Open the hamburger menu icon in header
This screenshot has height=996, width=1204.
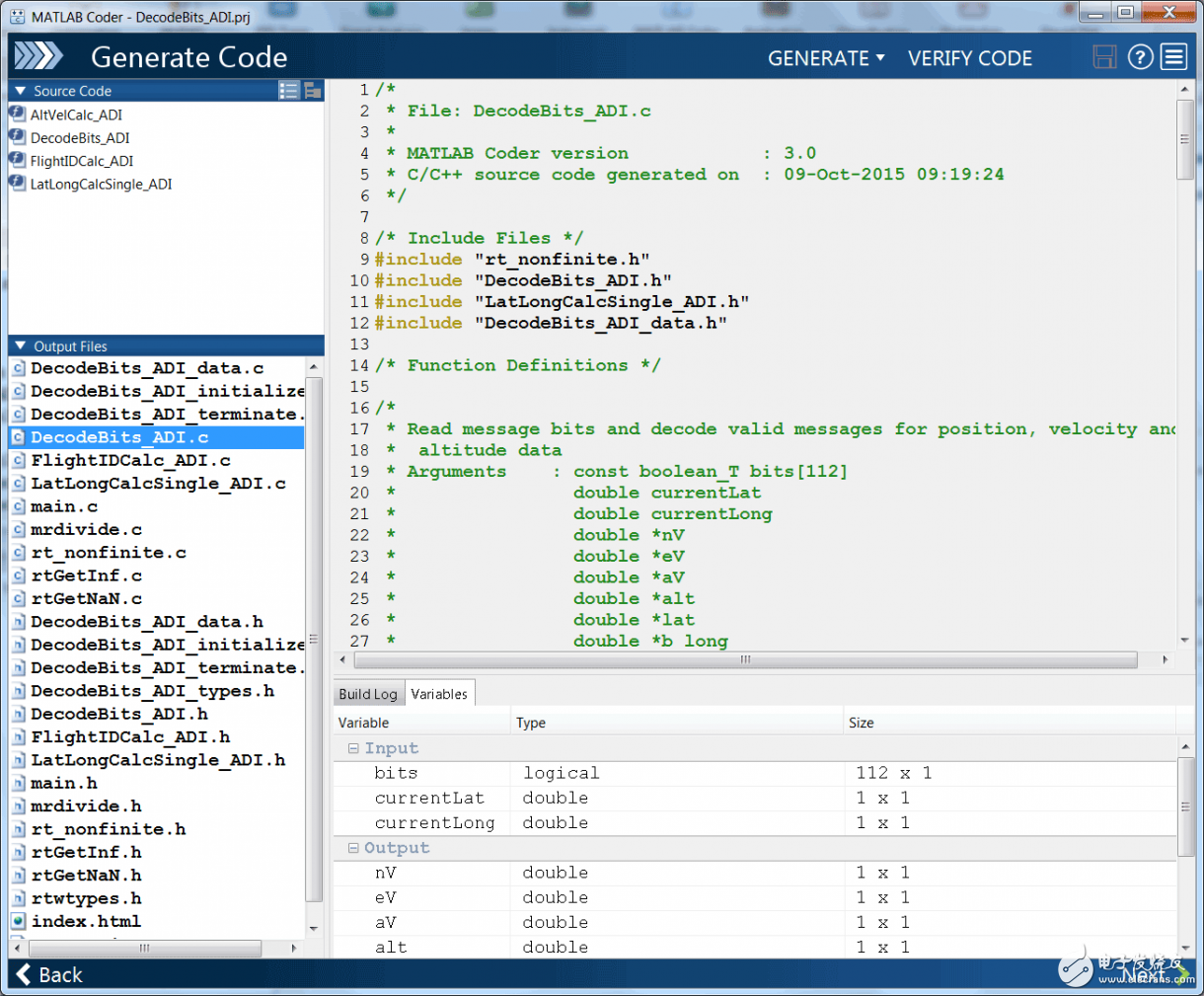(x=1173, y=57)
